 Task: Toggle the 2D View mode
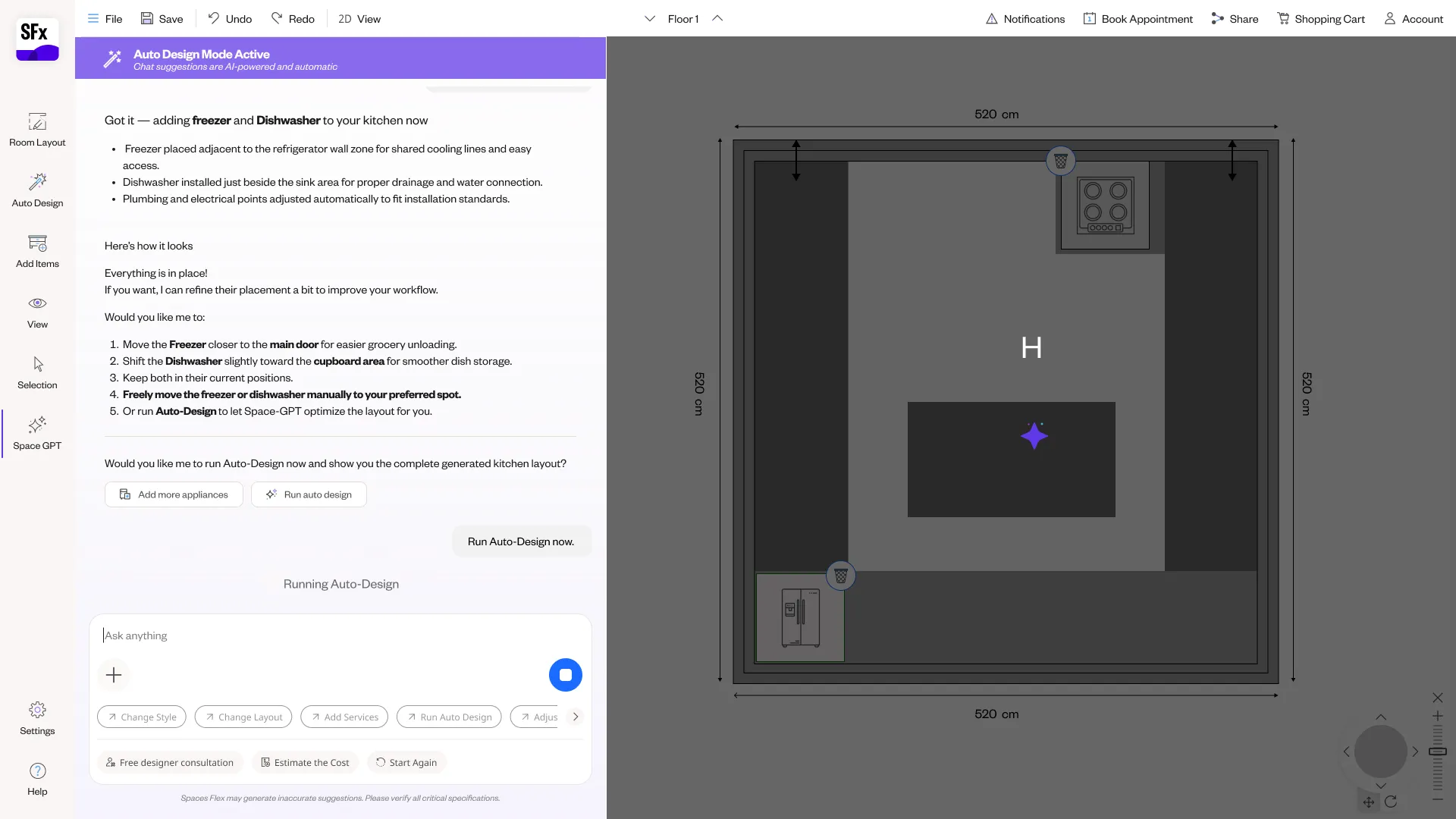[x=359, y=19]
